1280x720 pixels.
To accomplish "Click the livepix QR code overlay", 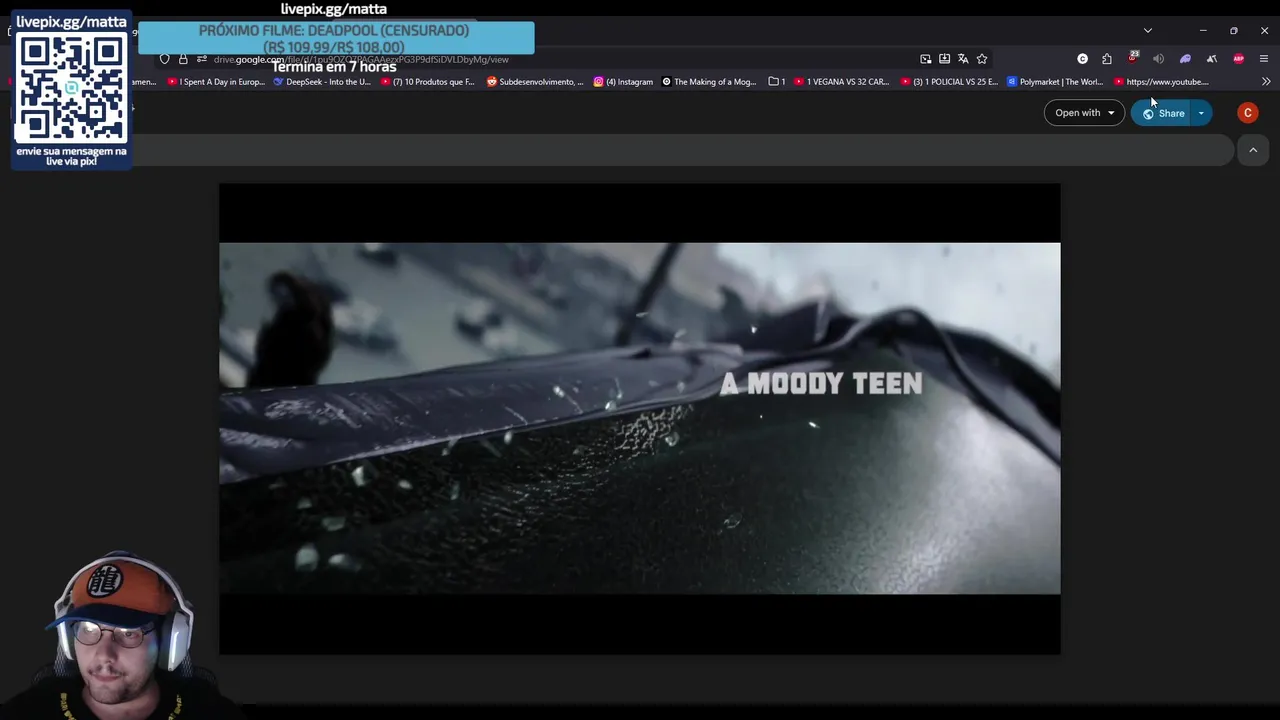I will [x=71, y=90].
